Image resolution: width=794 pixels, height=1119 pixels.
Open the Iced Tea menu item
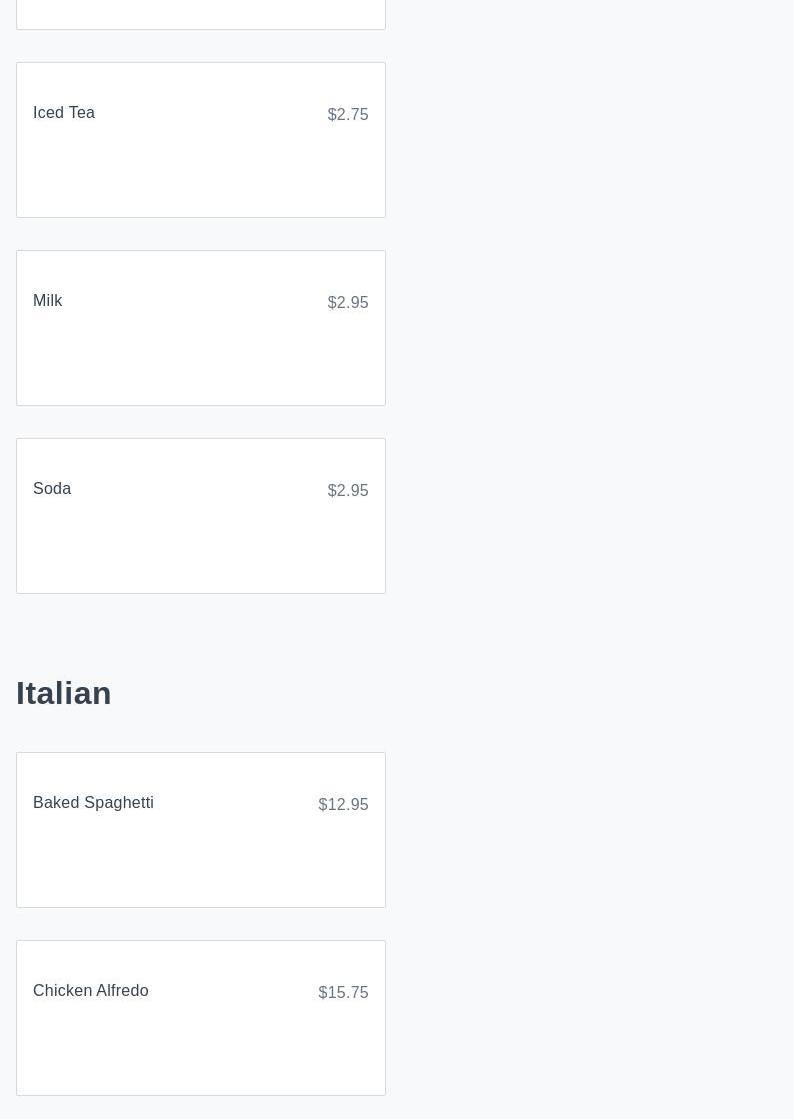click(x=64, y=113)
